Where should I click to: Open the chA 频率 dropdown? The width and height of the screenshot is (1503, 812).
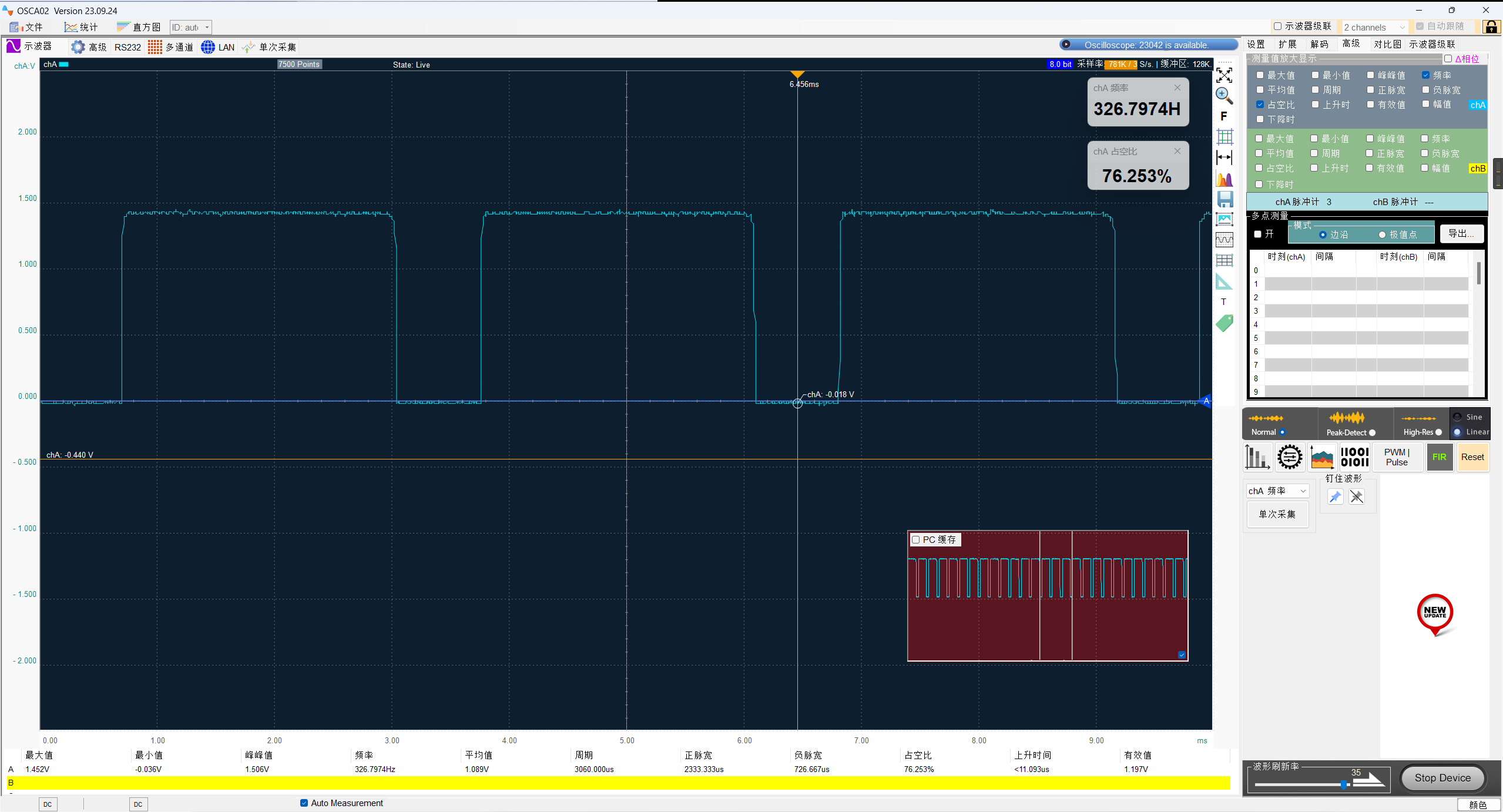click(1277, 491)
